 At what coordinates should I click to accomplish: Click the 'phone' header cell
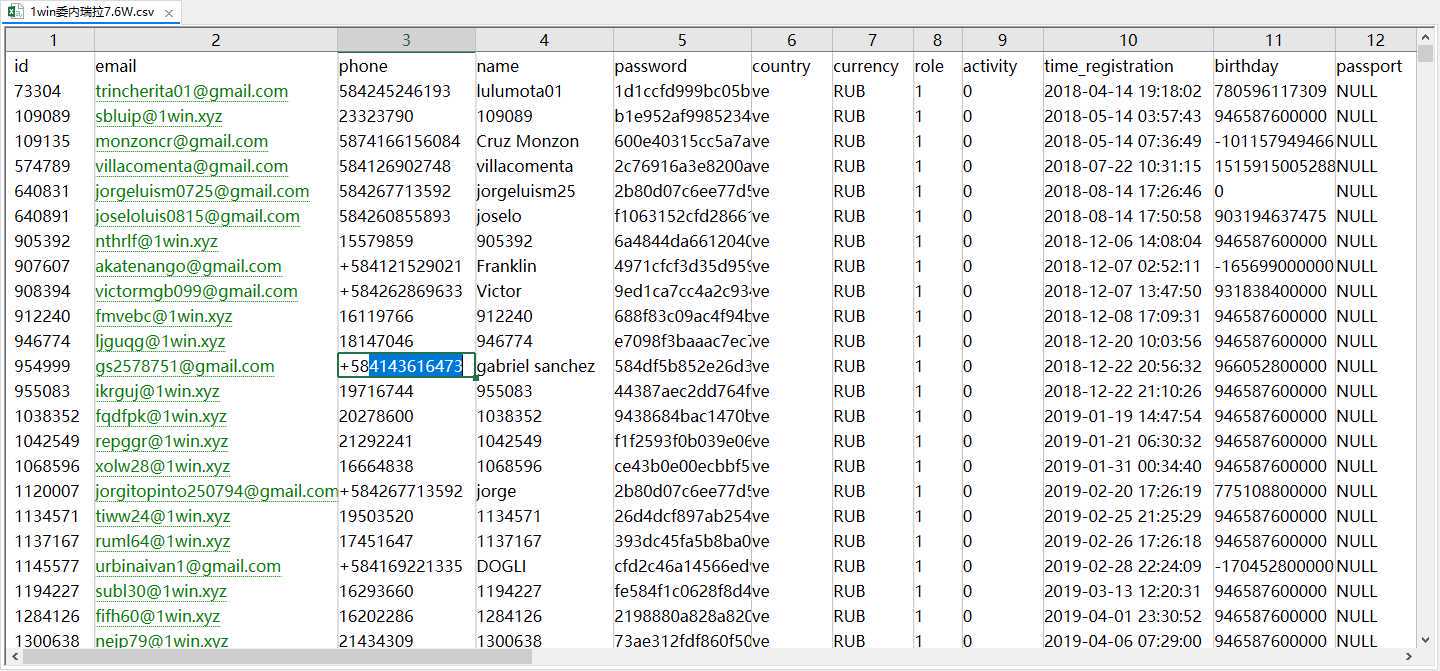point(406,66)
